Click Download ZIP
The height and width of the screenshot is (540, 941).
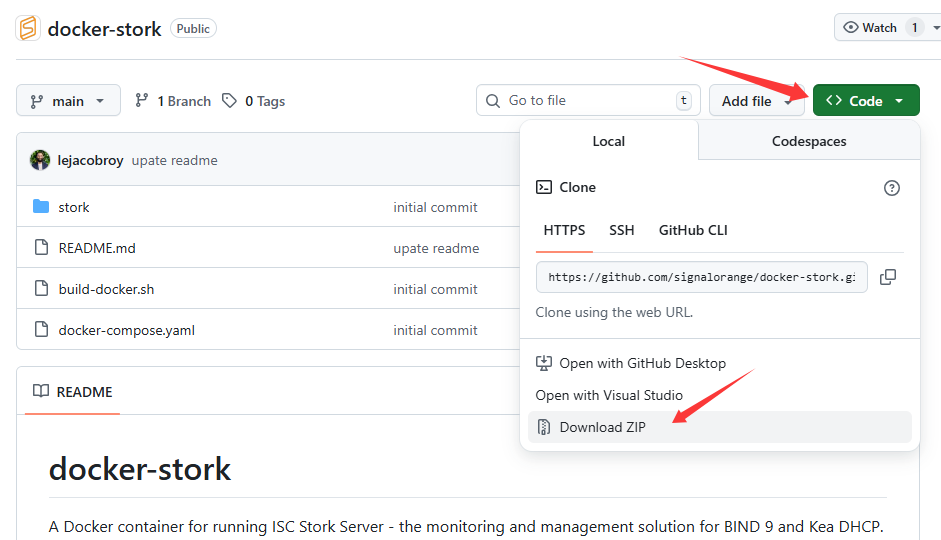tap(720, 427)
